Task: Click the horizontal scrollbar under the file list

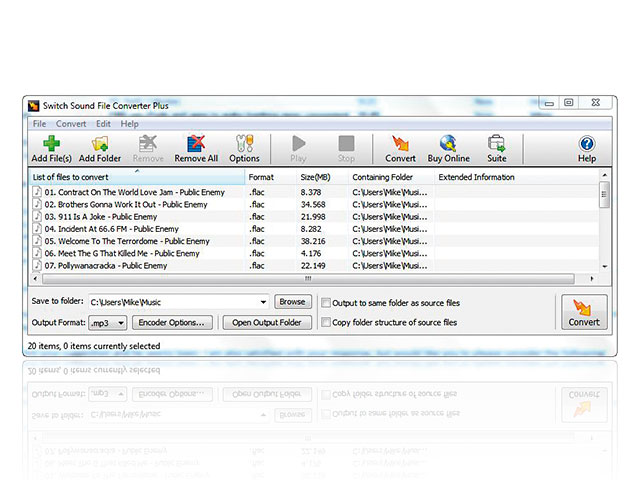Action: click(308, 279)
